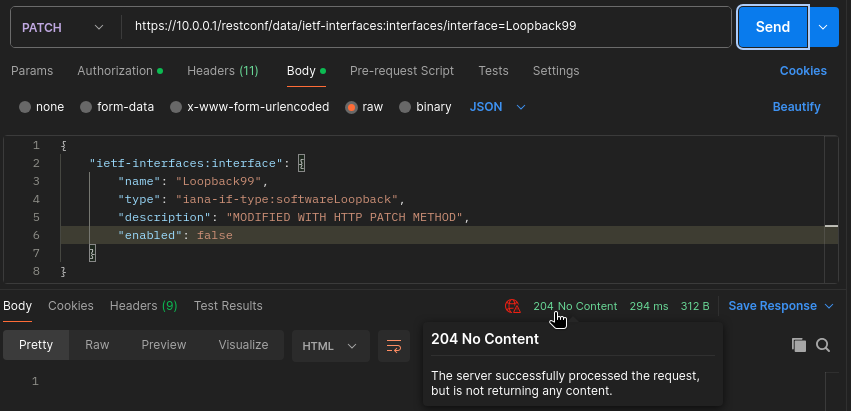Expand the Send options arrow
This screenshot has height=411, width=851.
click(x=823, y=27)
